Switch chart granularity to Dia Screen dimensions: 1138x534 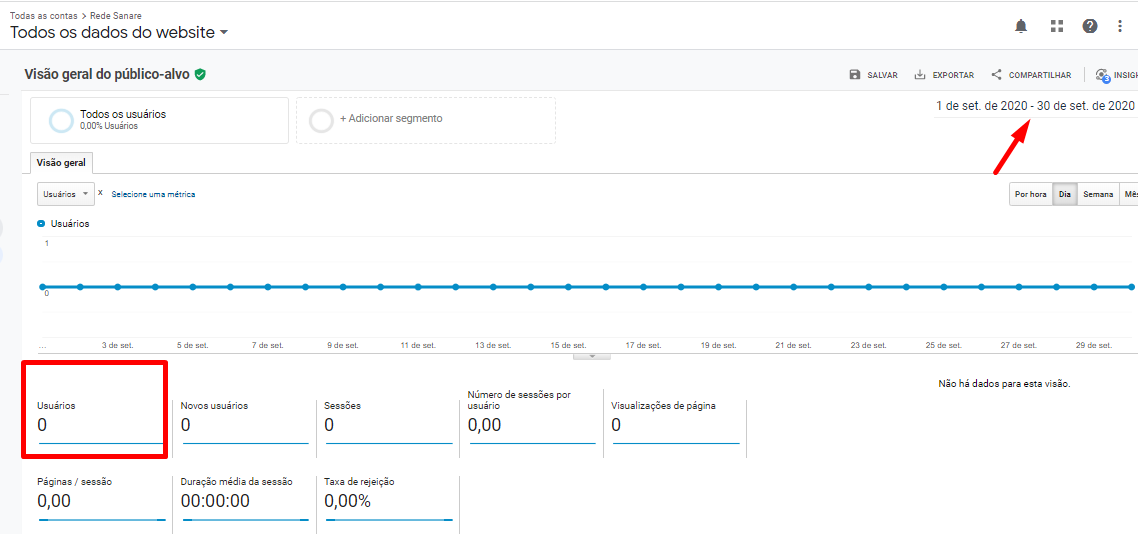(x=1065, y=194)
